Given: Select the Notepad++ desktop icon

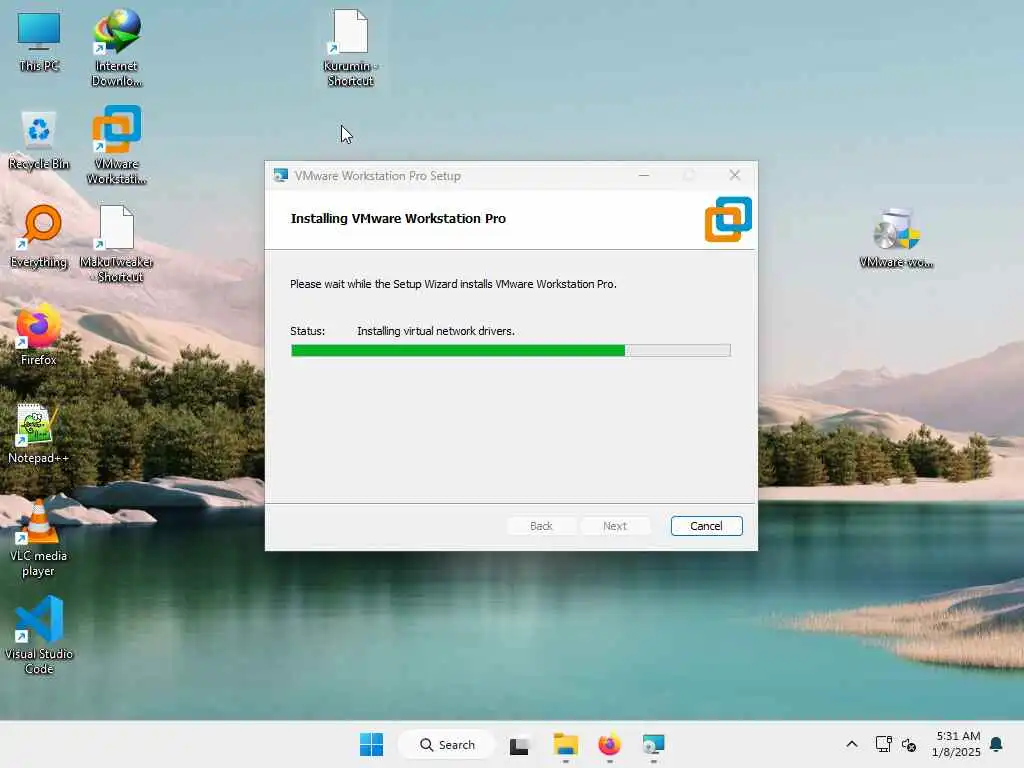Looking at the screenshot, I should pos(39,434).
